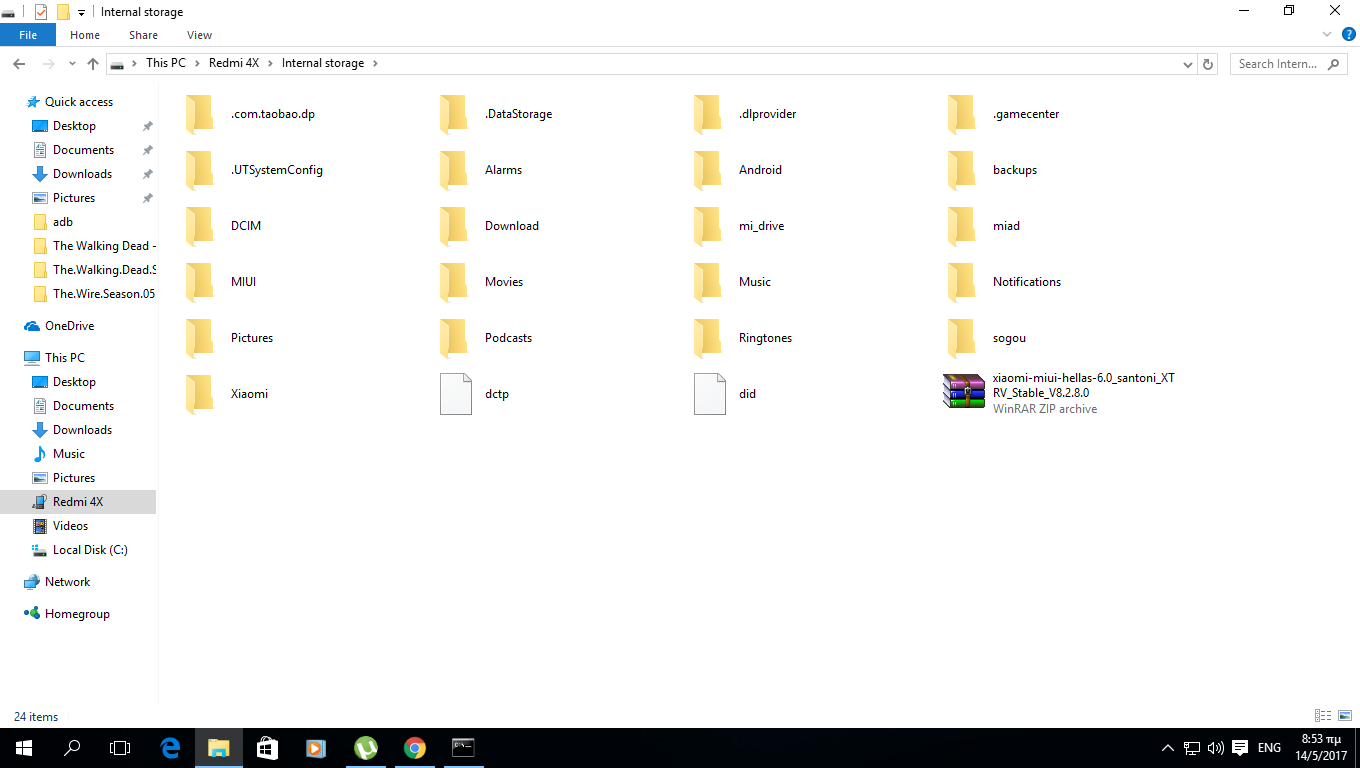Launch uTorrent from the taskbar
The width and height of the screenshot is (1360, 768).
click(365, 748)
